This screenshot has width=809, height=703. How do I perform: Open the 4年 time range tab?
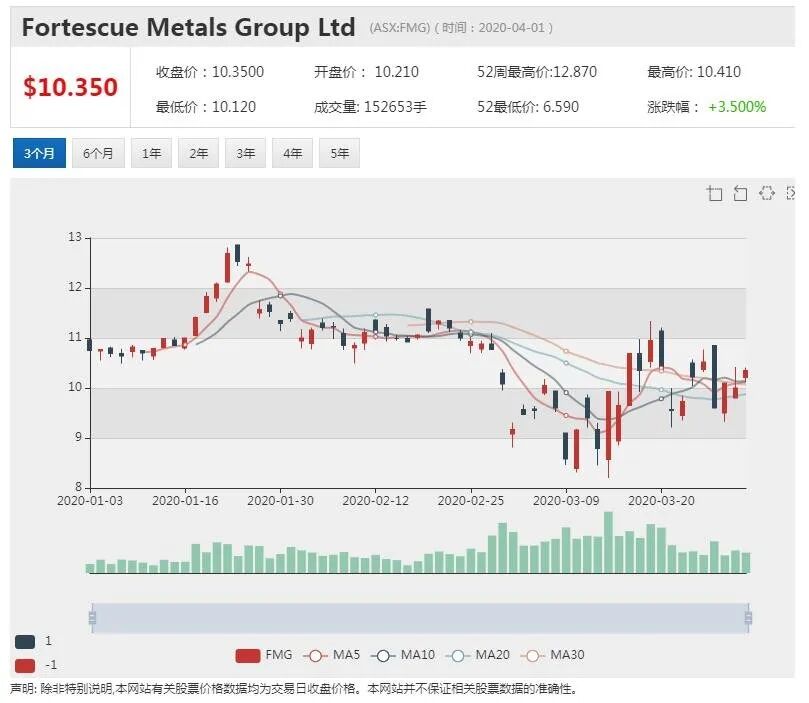[x=293, y=153]
